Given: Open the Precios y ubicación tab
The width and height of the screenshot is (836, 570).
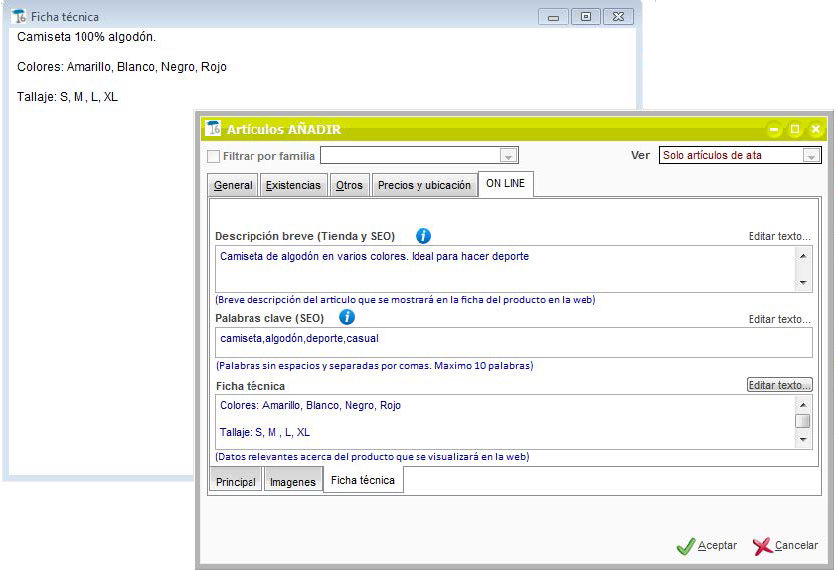Looking at the screenshot, I should 424,185.
